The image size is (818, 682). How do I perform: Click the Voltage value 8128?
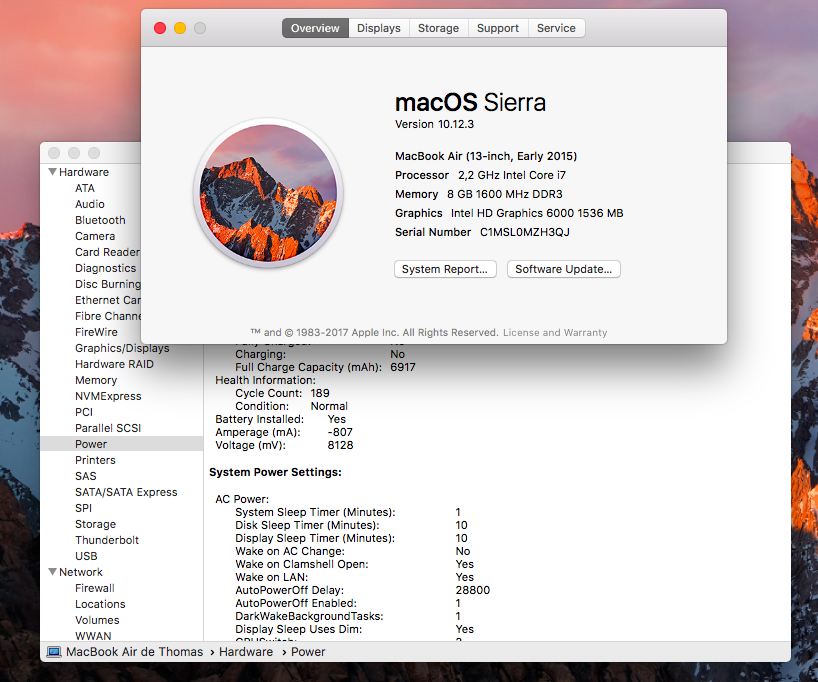click(x=340, y=445)
